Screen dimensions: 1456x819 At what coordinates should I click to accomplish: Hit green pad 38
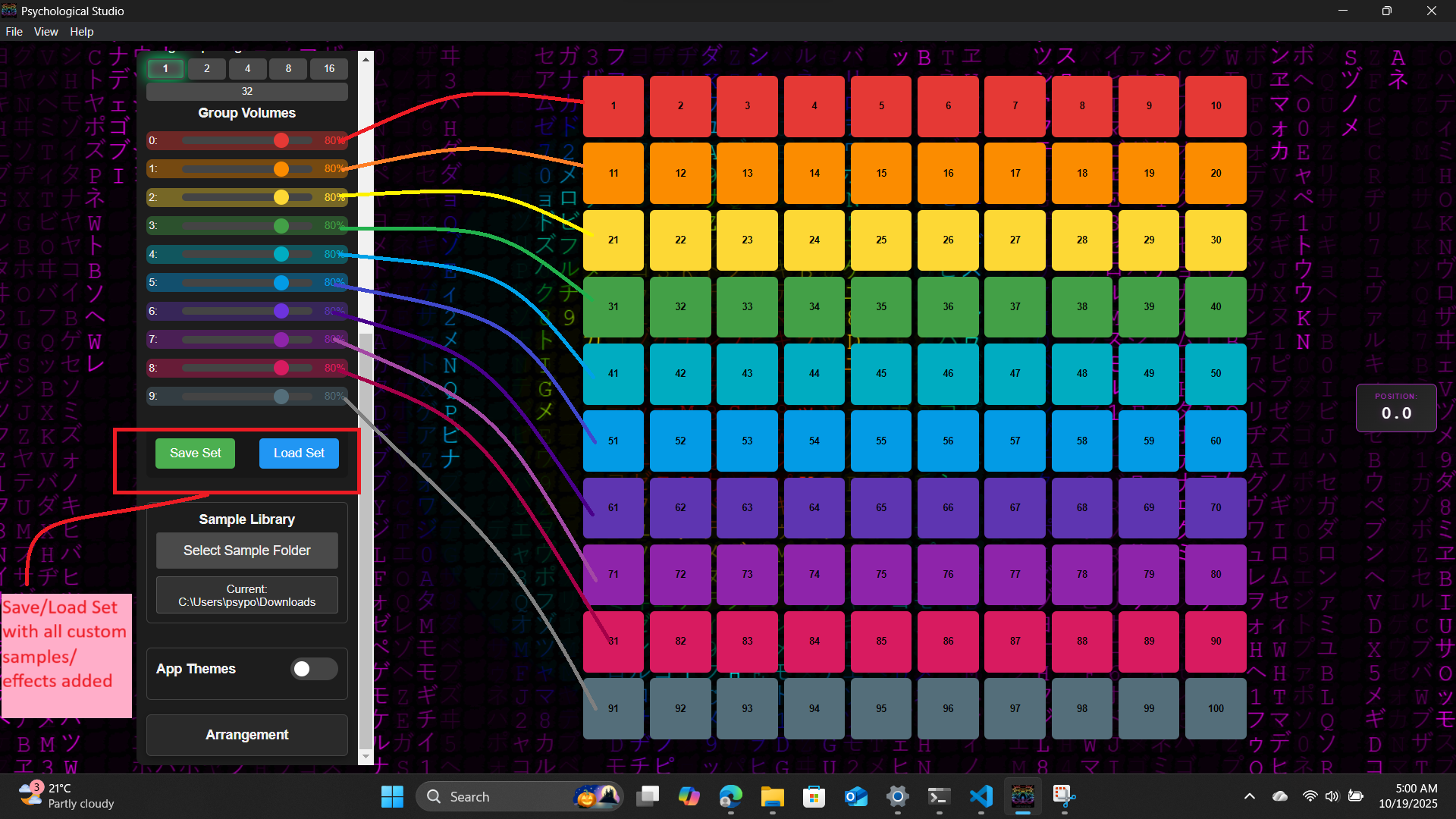pos(1081,306)
